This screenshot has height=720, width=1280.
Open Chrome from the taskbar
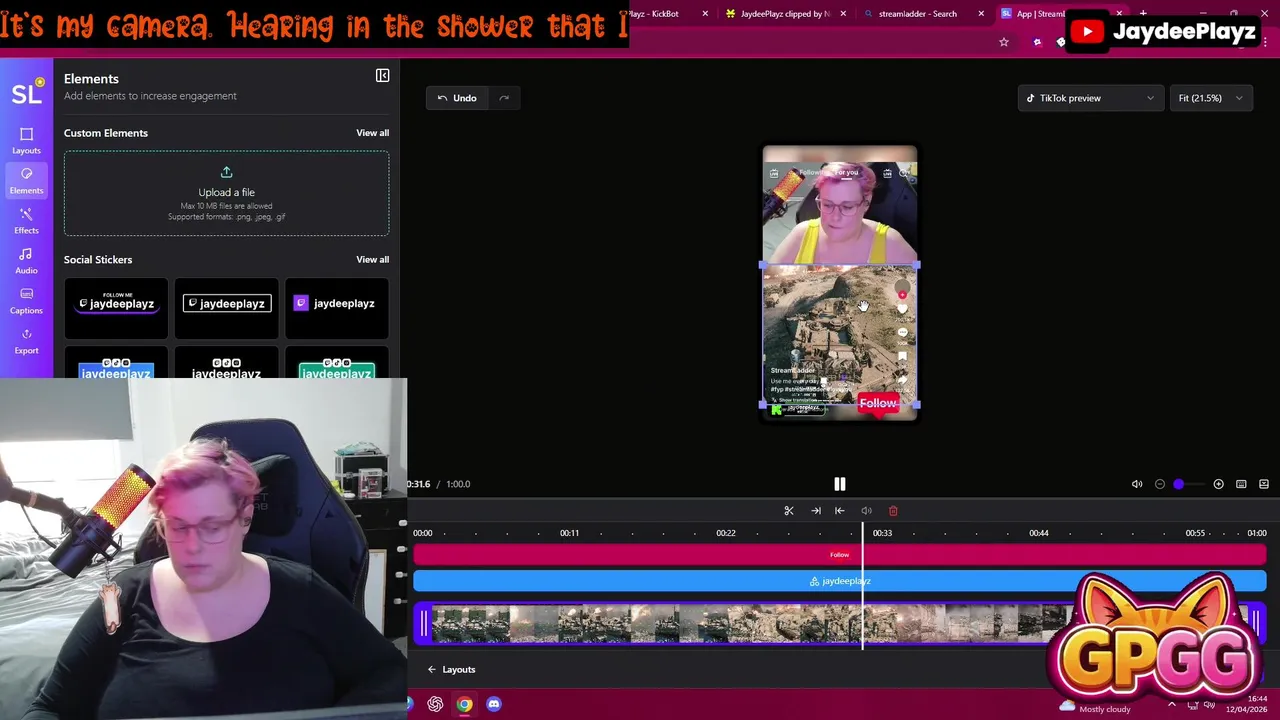pos(464,704)
